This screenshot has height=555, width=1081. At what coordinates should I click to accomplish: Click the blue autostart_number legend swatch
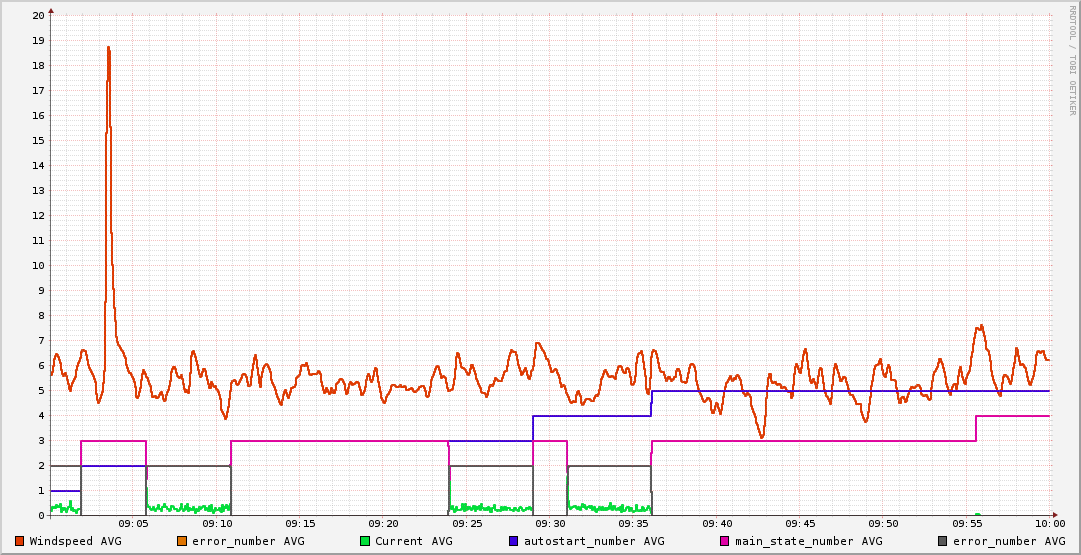click(x=513, y=541)
